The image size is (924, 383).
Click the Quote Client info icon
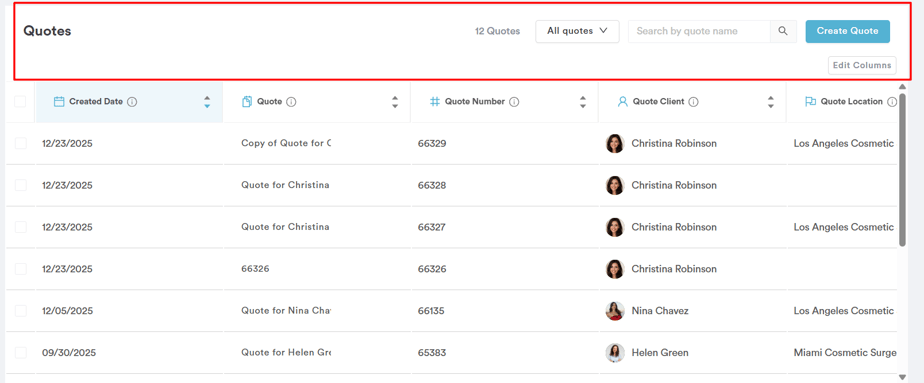(x=694, y=102)
